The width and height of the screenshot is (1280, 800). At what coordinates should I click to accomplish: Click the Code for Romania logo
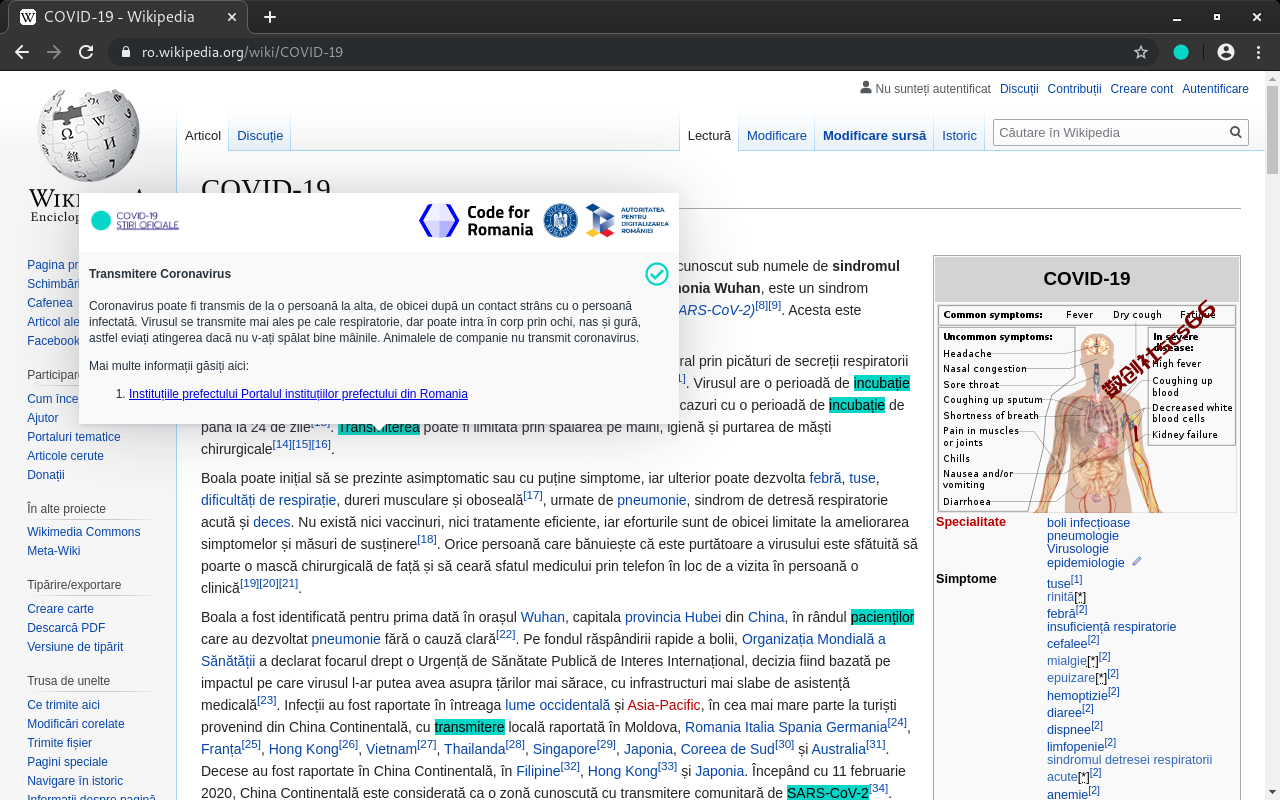point(476,221)
